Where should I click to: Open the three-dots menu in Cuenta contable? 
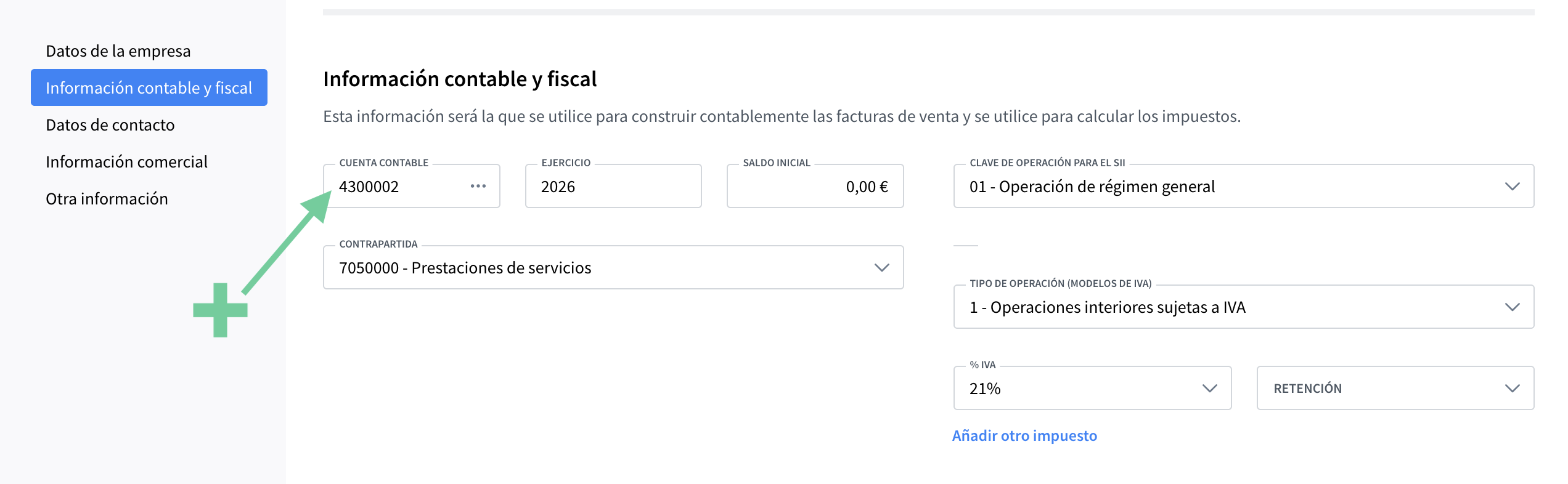(478, 186)
